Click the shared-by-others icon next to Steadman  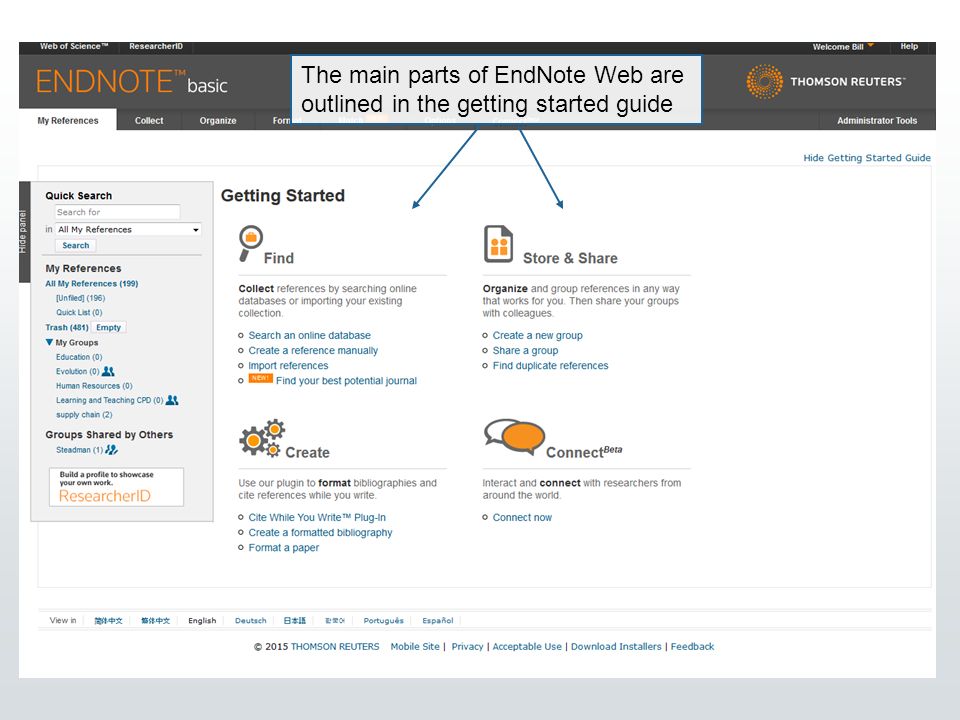111,449
